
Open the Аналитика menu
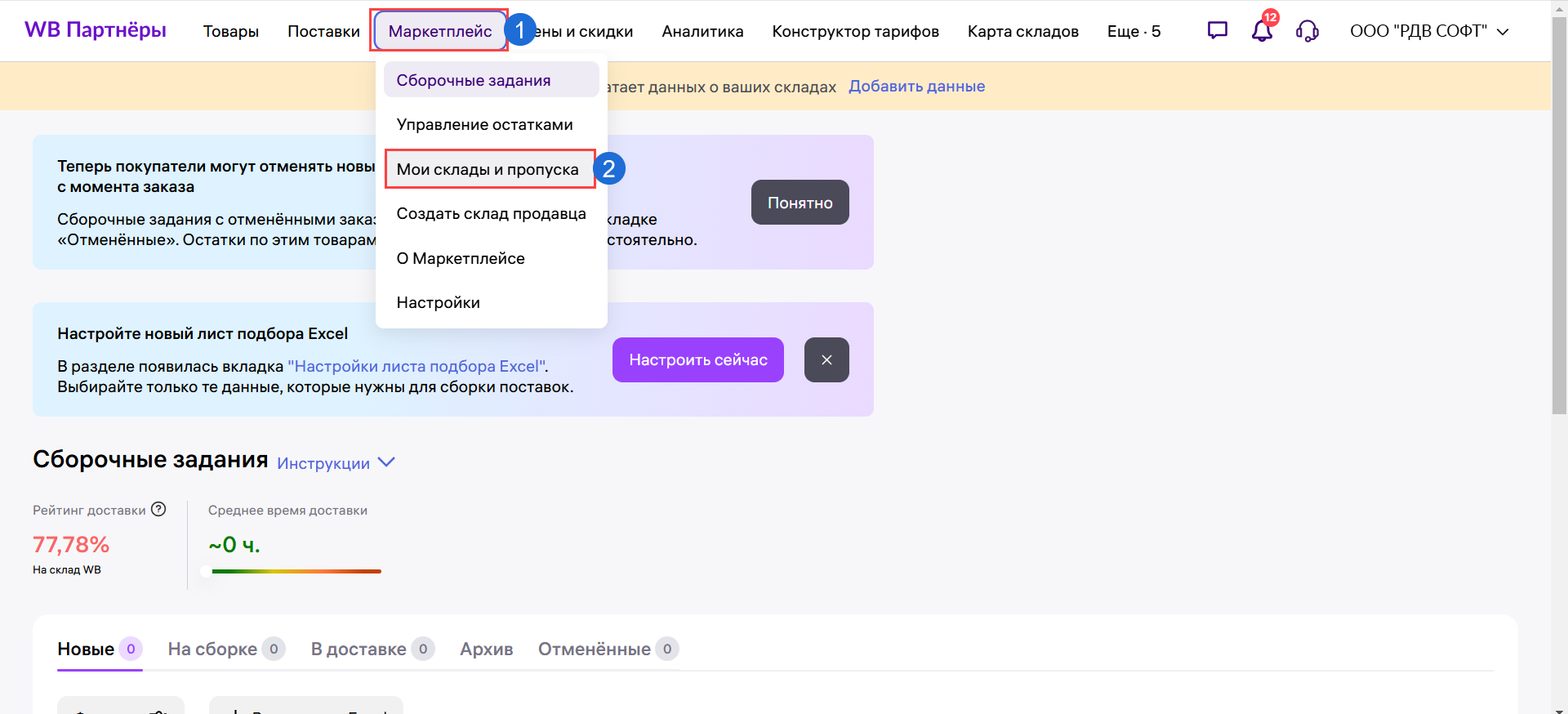tap(702, 31)
